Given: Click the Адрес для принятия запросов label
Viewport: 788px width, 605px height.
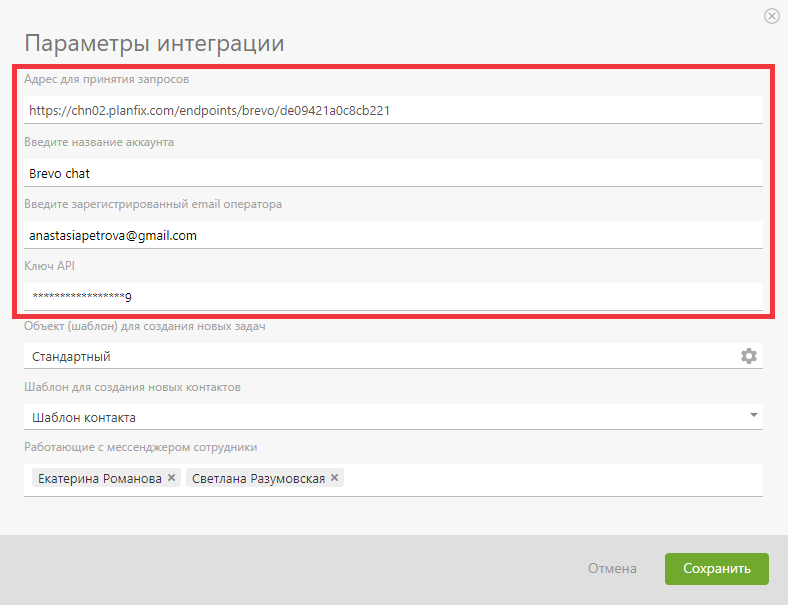Looking at the screenshot, I should (107, 79).
